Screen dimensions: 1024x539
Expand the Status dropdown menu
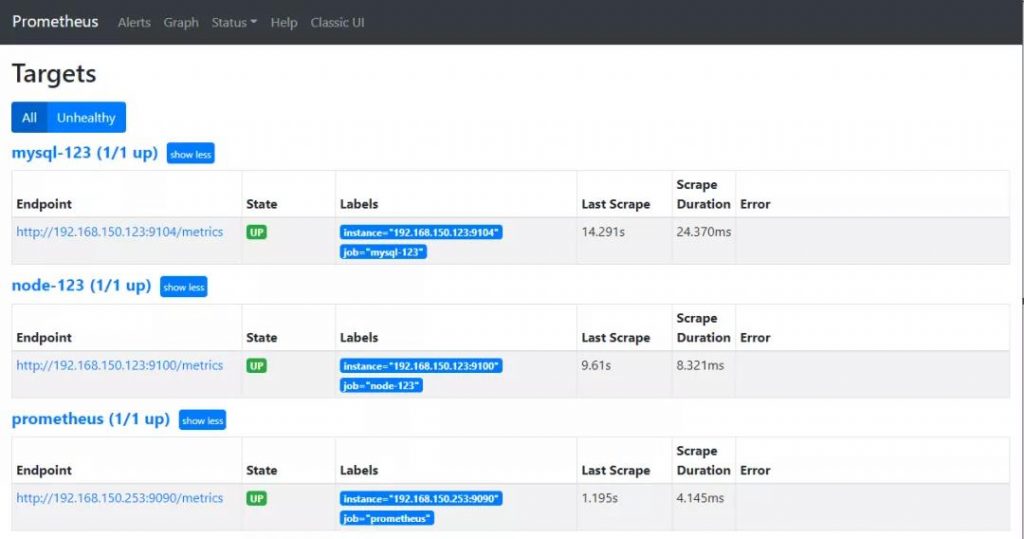click(234, 22)
